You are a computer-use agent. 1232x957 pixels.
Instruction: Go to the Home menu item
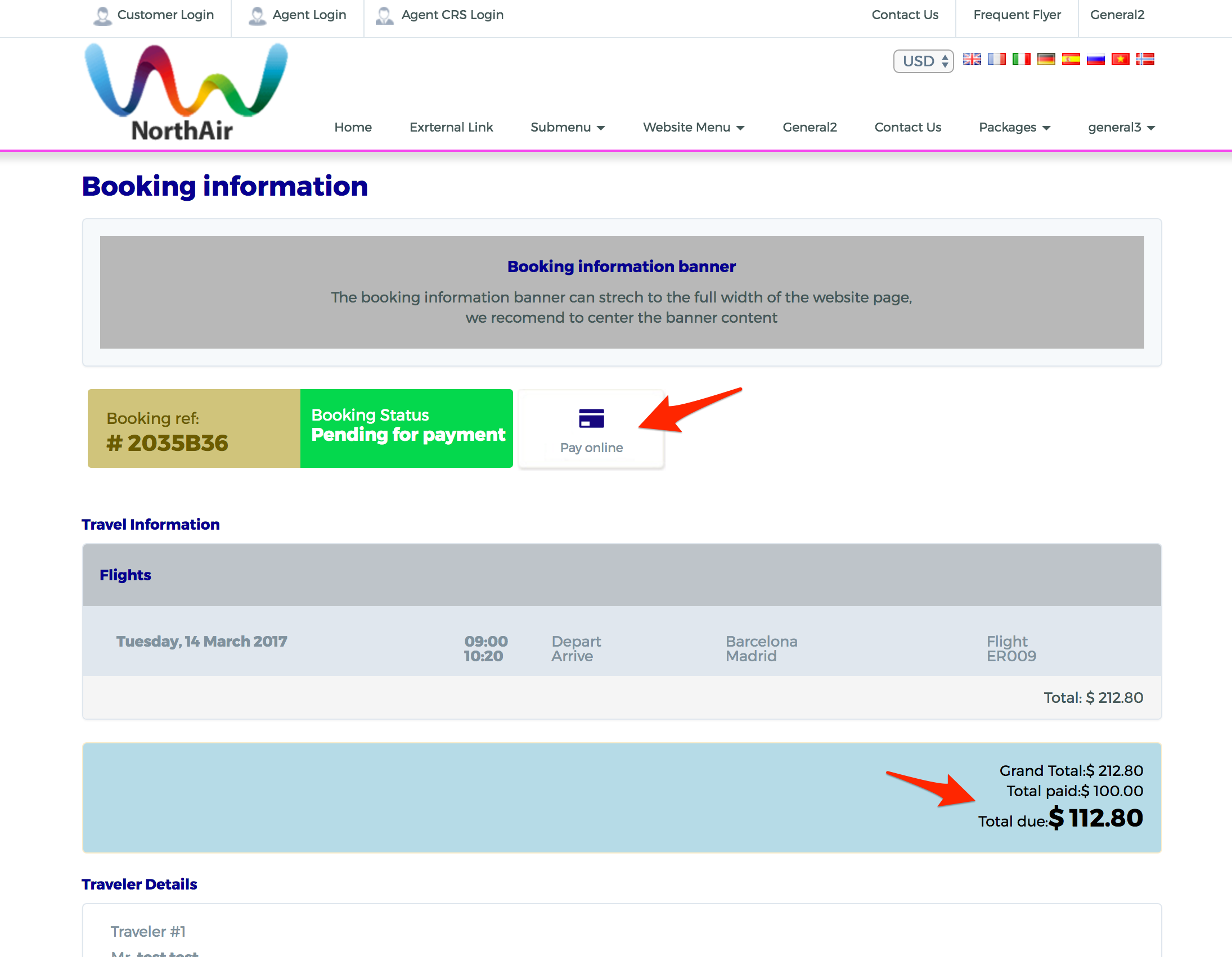point(353,128)
